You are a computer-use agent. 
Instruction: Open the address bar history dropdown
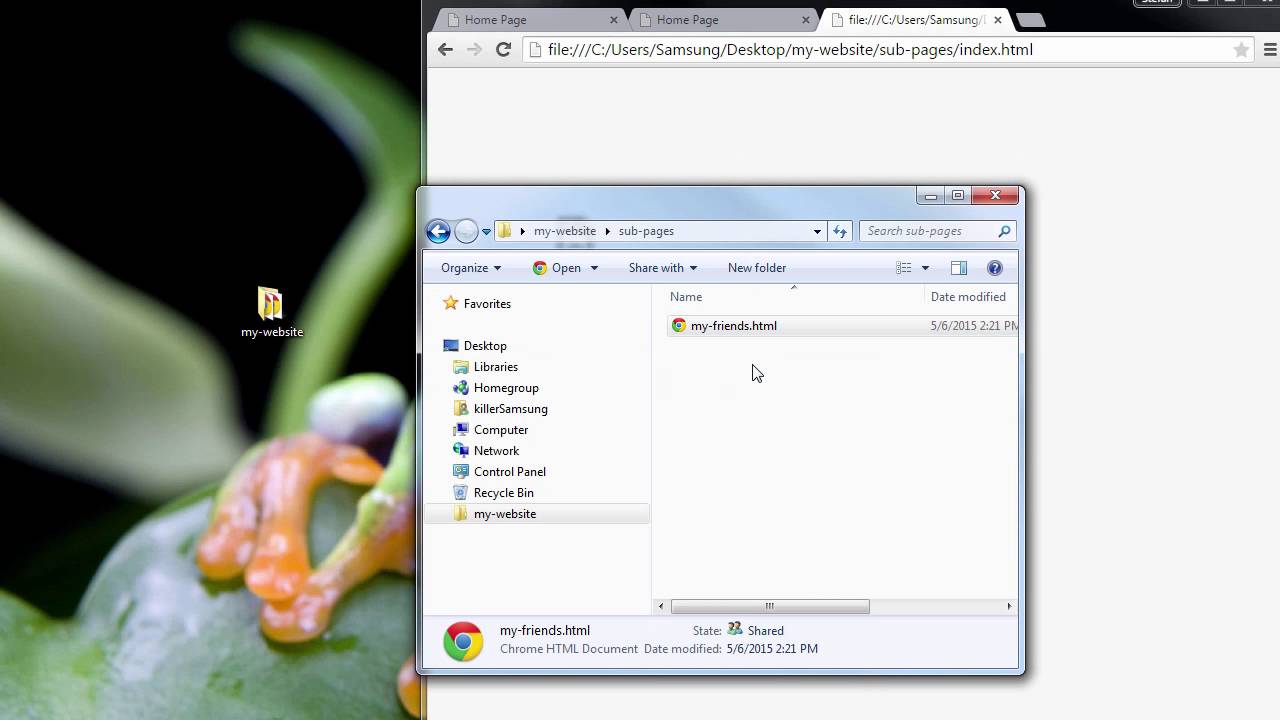tap(817, 231)
